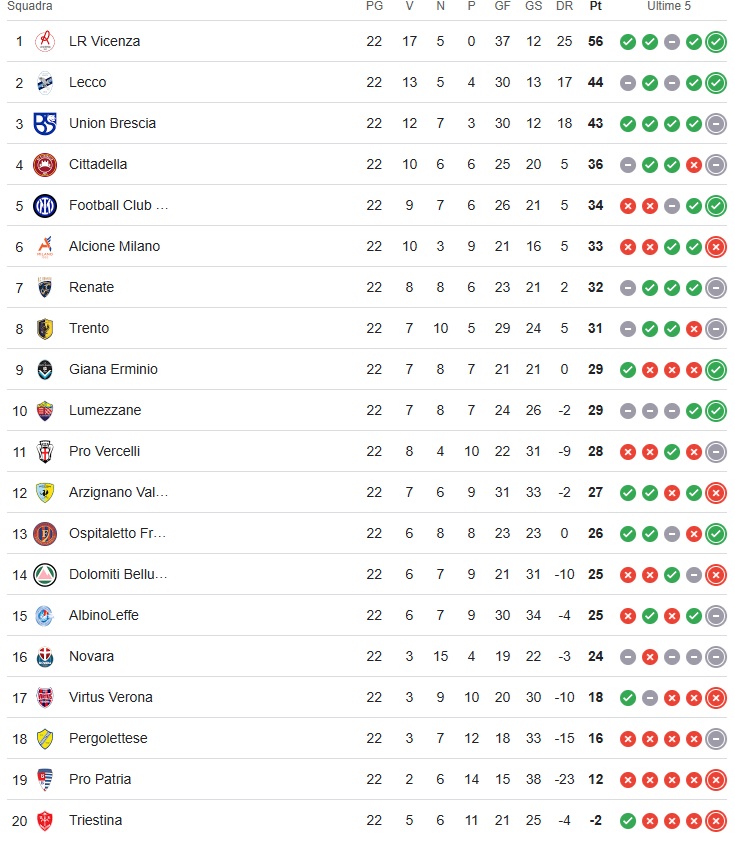Click the Squadra column header
The width and height of the screenshot is (735, 841).
point(30,6)
